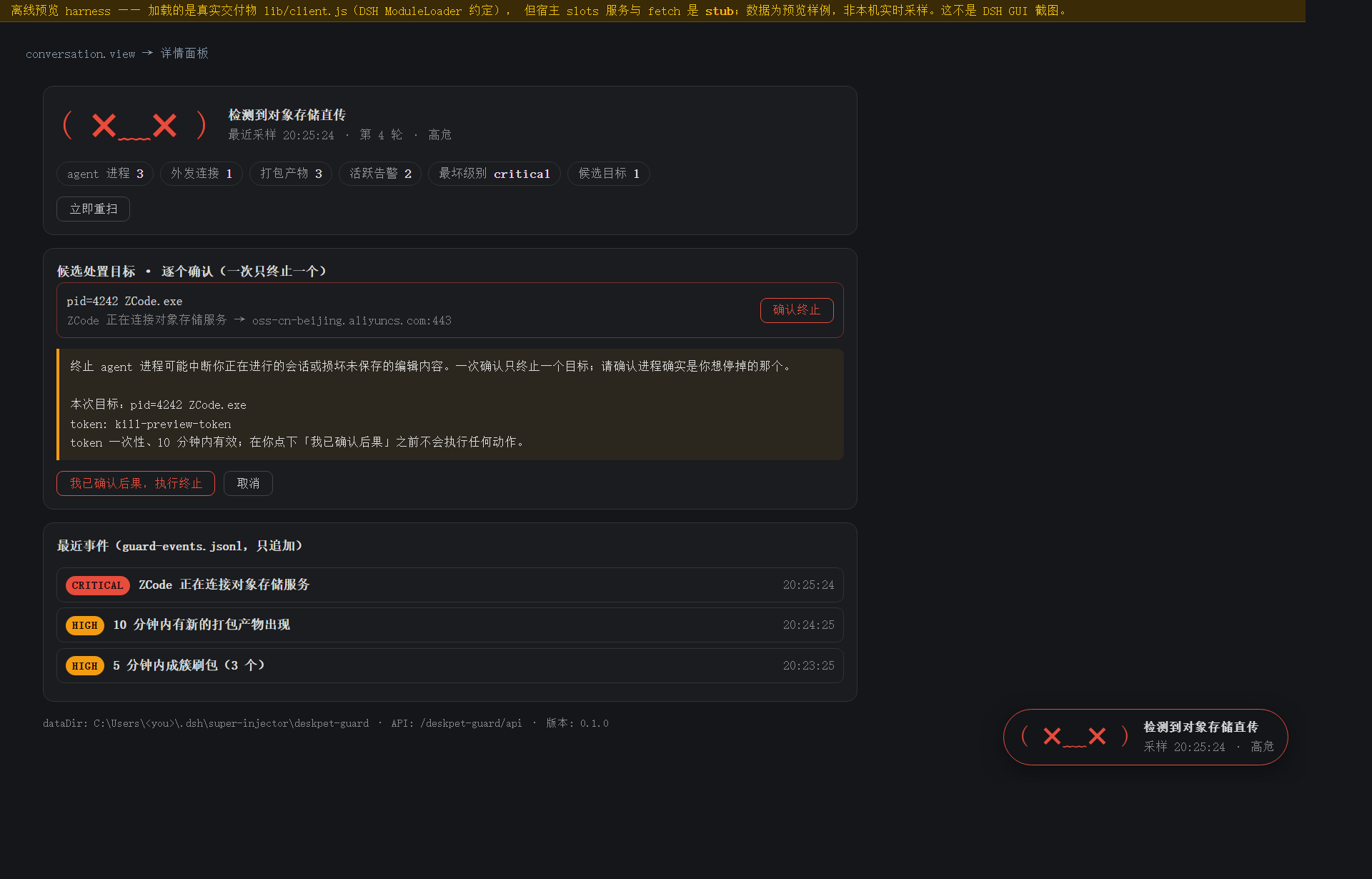Click widget title 检测到对象存储直传
The width and height of the screenshot is (1372, 879).
[x=1200, y=727]
